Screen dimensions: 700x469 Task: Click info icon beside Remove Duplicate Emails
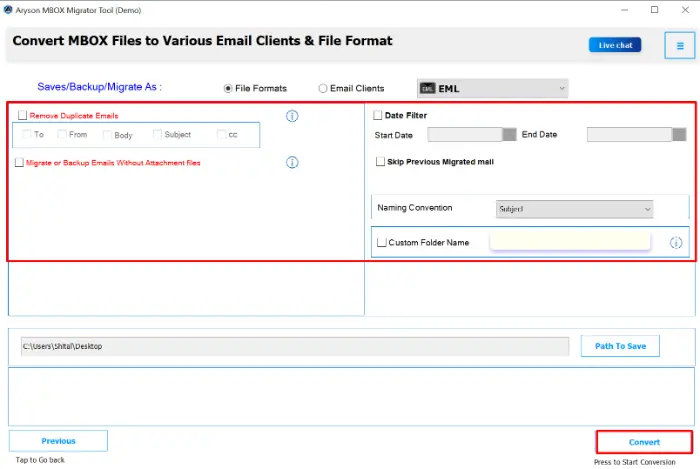292,116
